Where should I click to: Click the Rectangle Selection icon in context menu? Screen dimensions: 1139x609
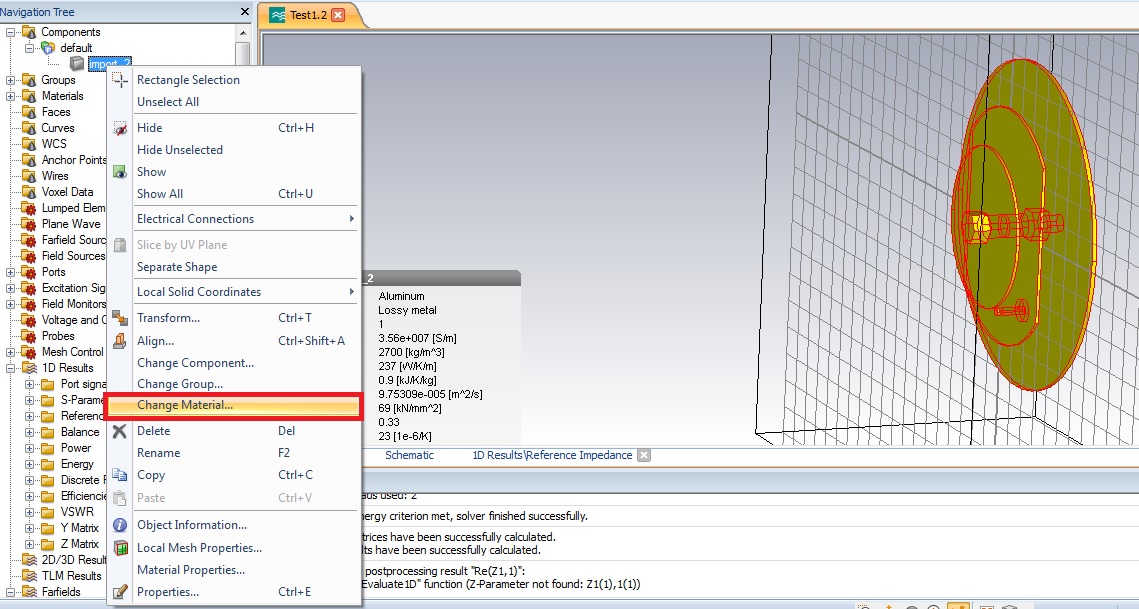coord(120,80)
